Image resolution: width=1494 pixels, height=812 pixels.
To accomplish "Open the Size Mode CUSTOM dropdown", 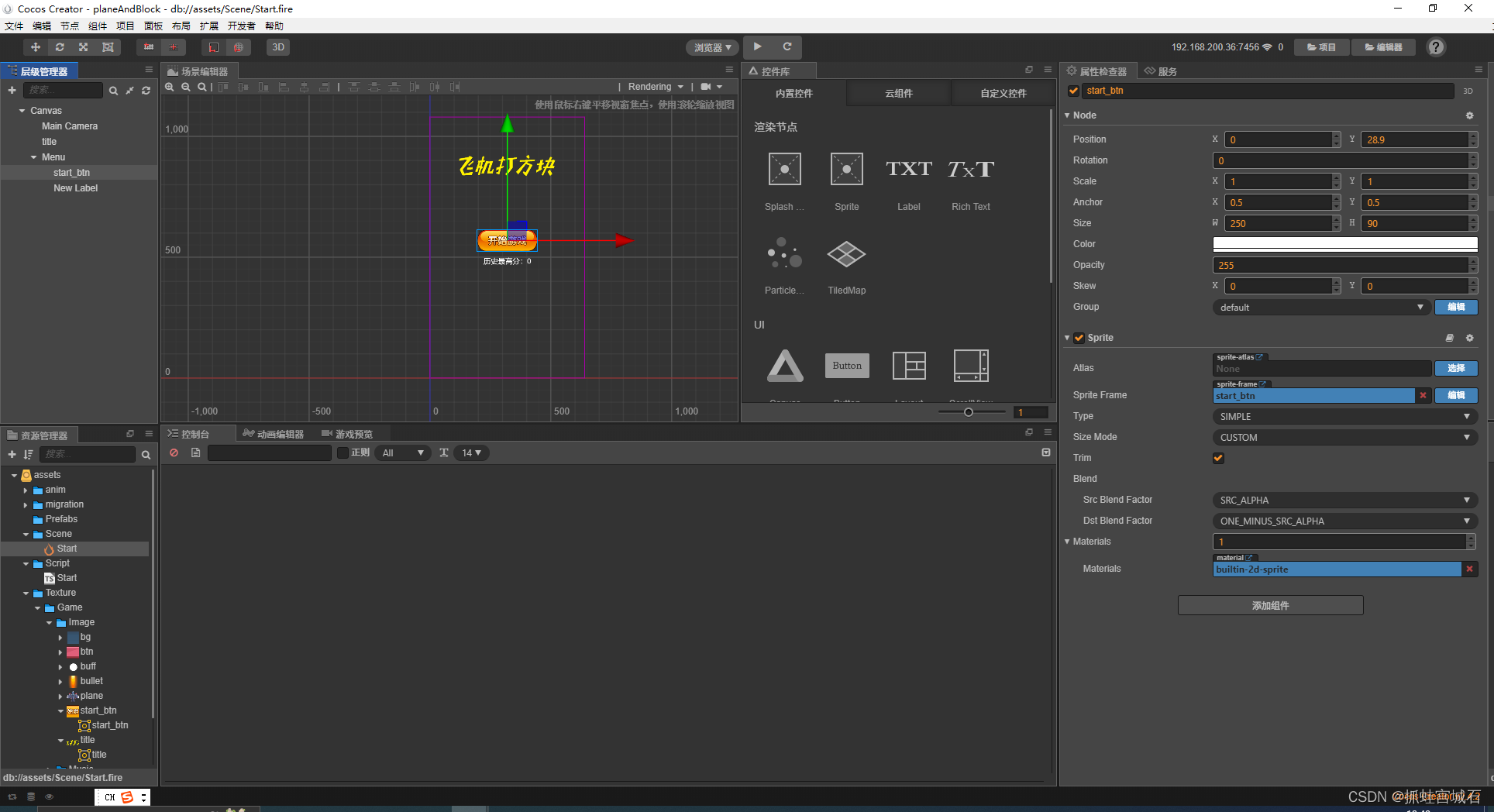I will click(x=1344, y=437).
